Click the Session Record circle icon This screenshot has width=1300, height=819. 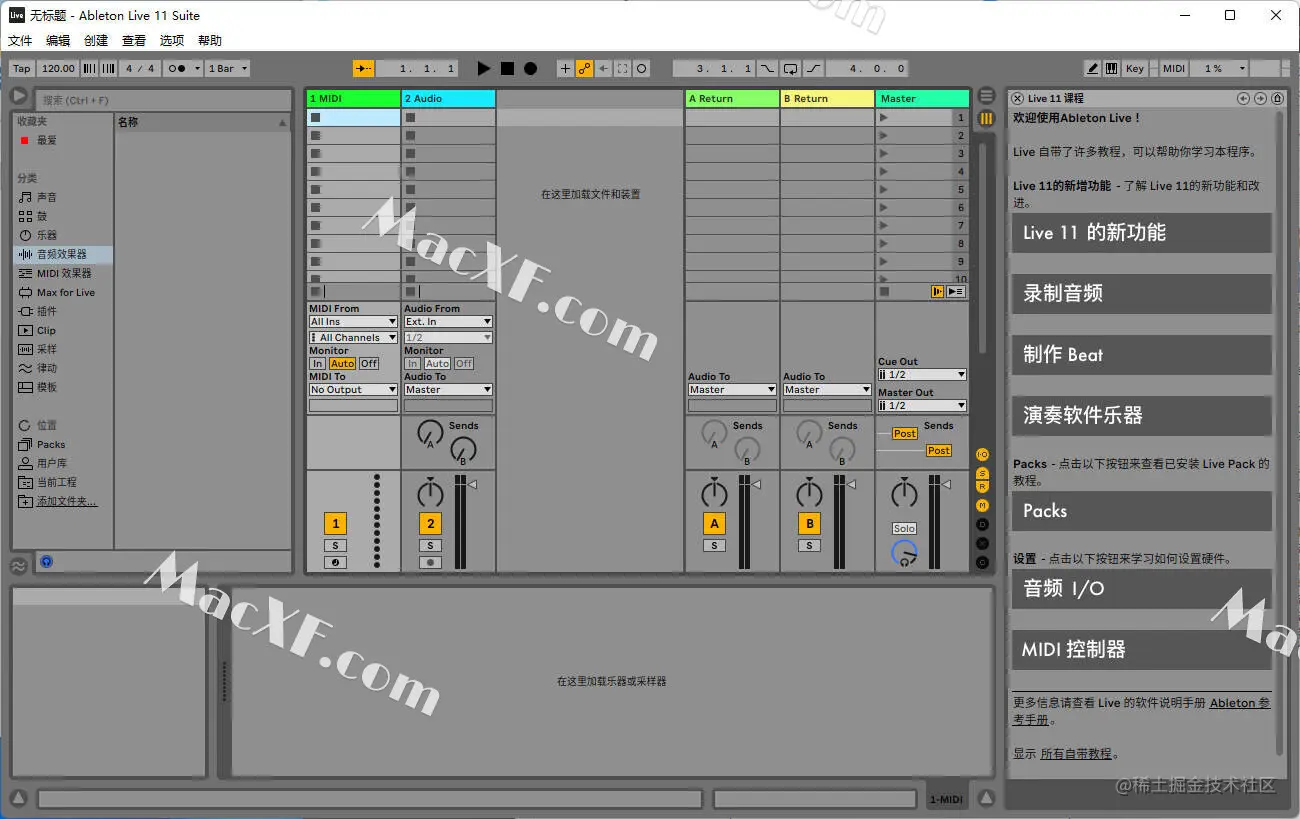coord(642,68)
